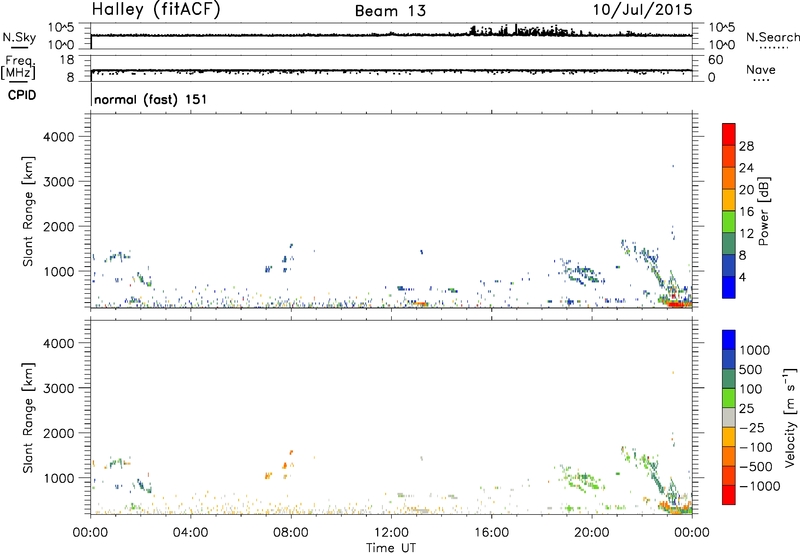Select the 'normal (fast) 151' mode text
The height and width of the screenshot is (554, 800).
click(151, 99)
